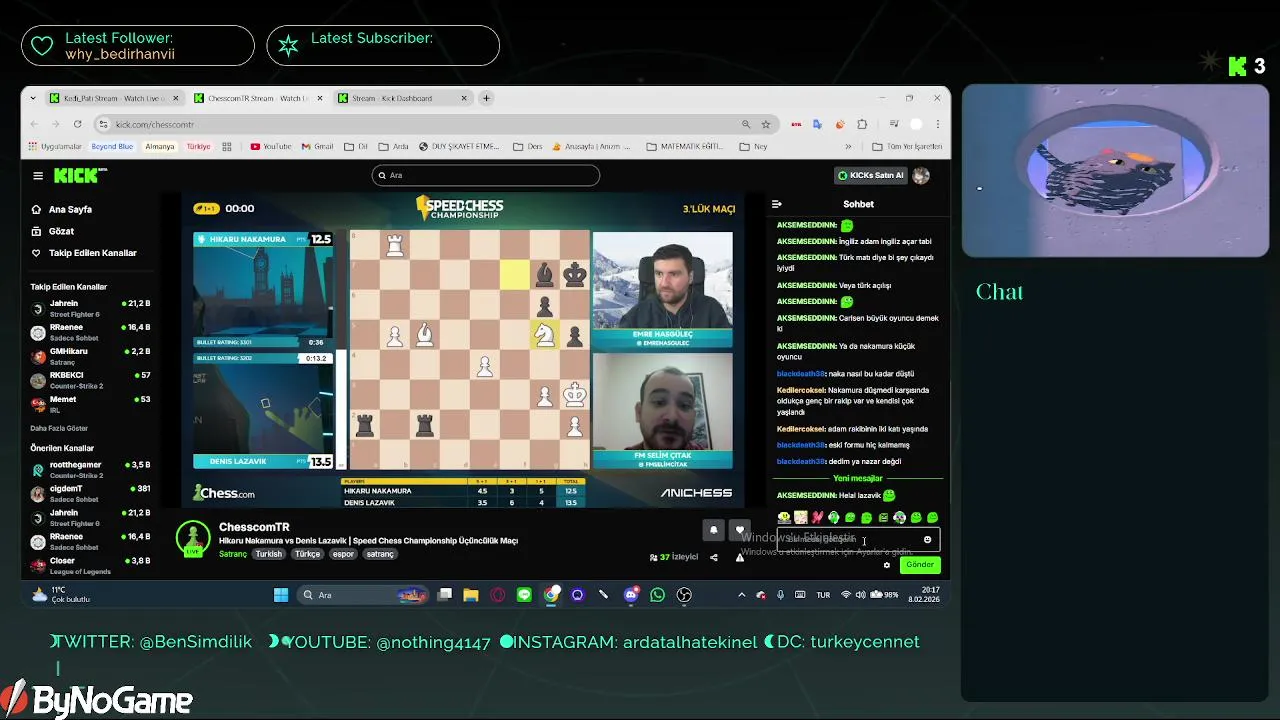Click Daha Fazla Göster

pyautogui.click(x=57, y=428)
